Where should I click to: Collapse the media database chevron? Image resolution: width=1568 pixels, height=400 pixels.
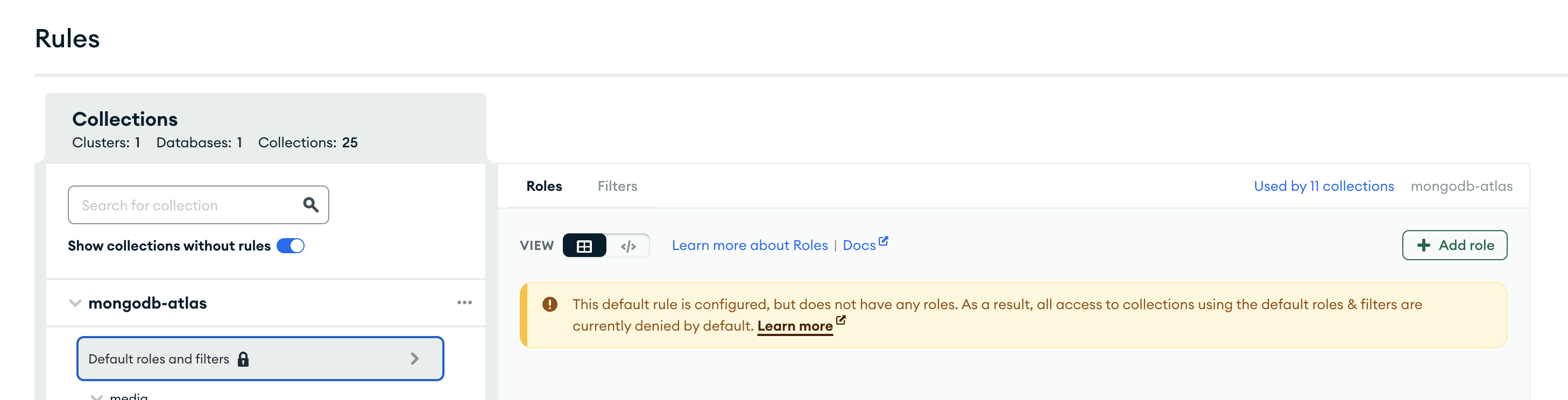click(x=96, y=396)
